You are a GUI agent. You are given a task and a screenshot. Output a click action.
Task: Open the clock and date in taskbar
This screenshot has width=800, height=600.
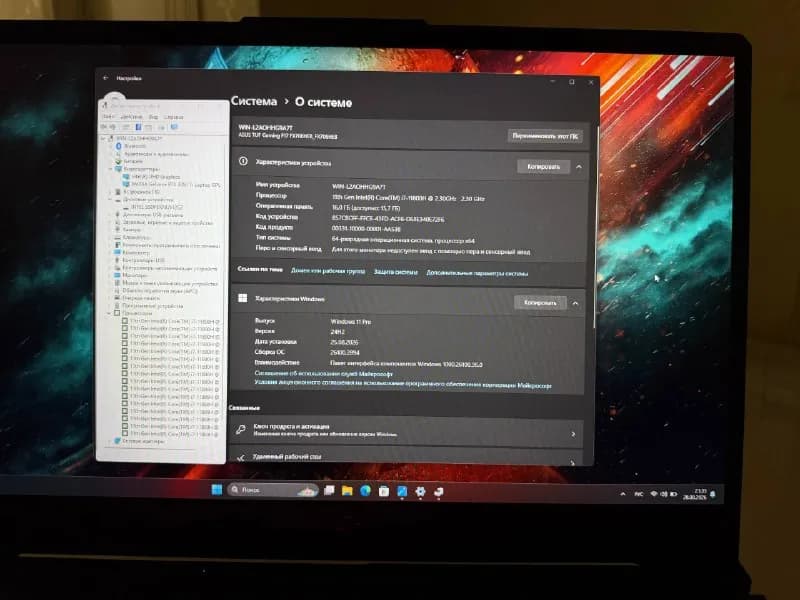point(694,494)
